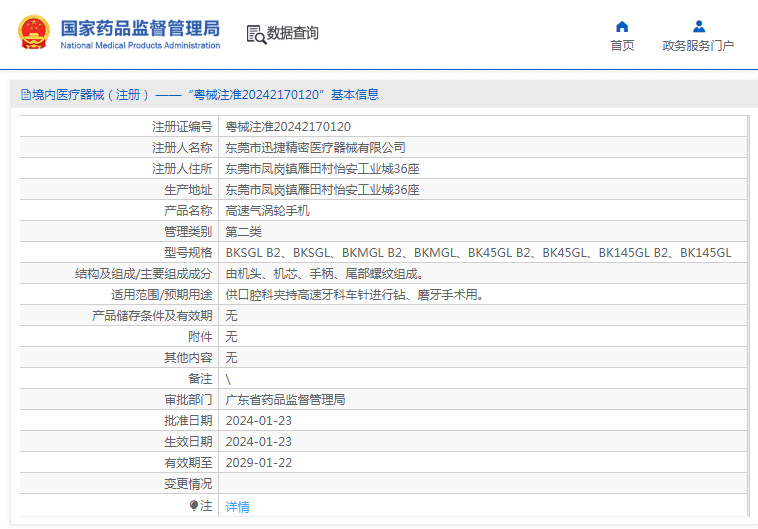This screenshot has width=758, height=529.
Task: Click the 审批部门 row label
Action: coord(188,400)
